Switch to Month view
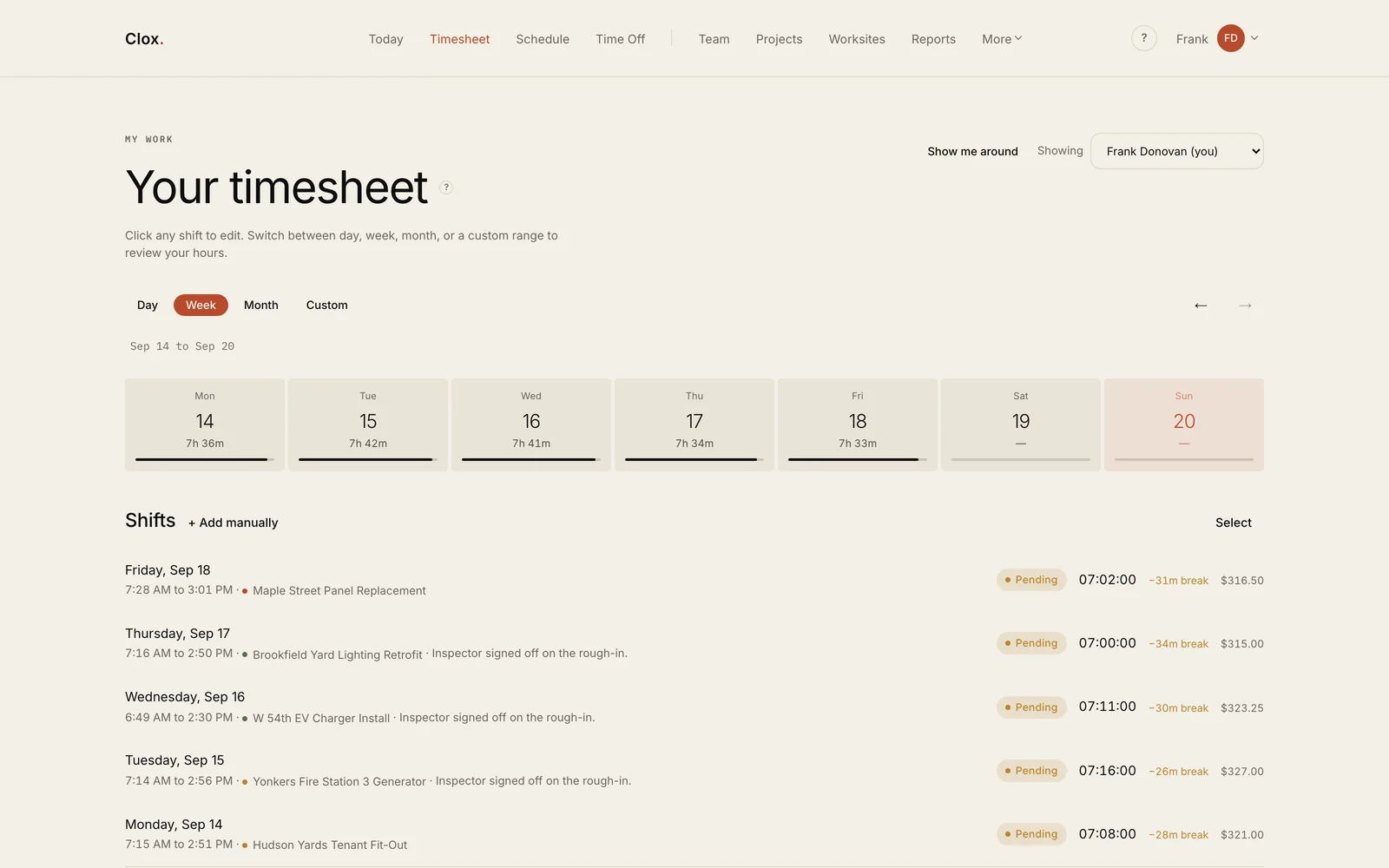 point(261,306)
